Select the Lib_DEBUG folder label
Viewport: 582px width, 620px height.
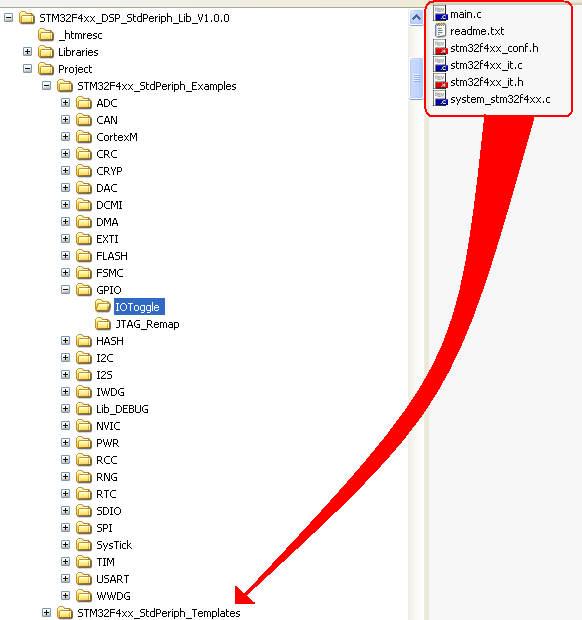click(x=123, y=409)
